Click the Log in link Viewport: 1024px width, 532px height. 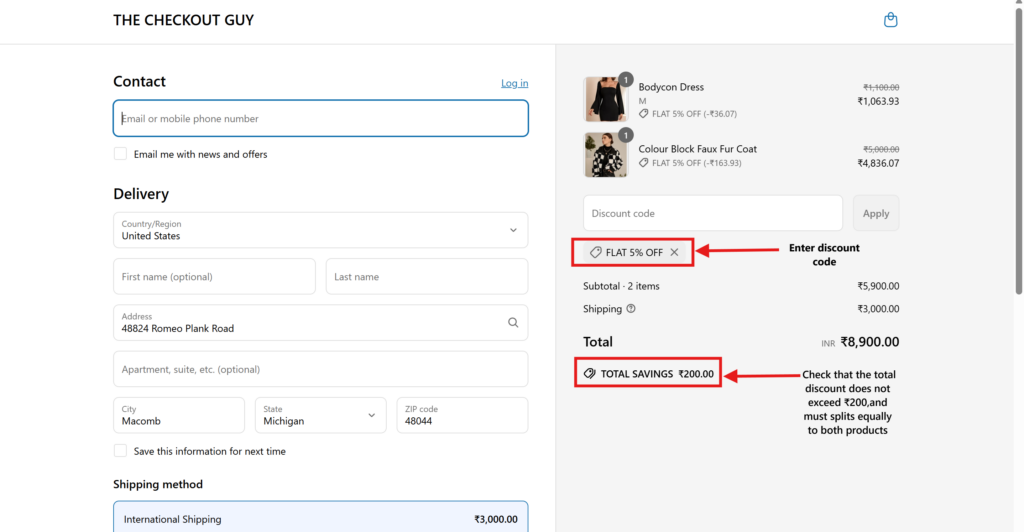click(515, 83)
